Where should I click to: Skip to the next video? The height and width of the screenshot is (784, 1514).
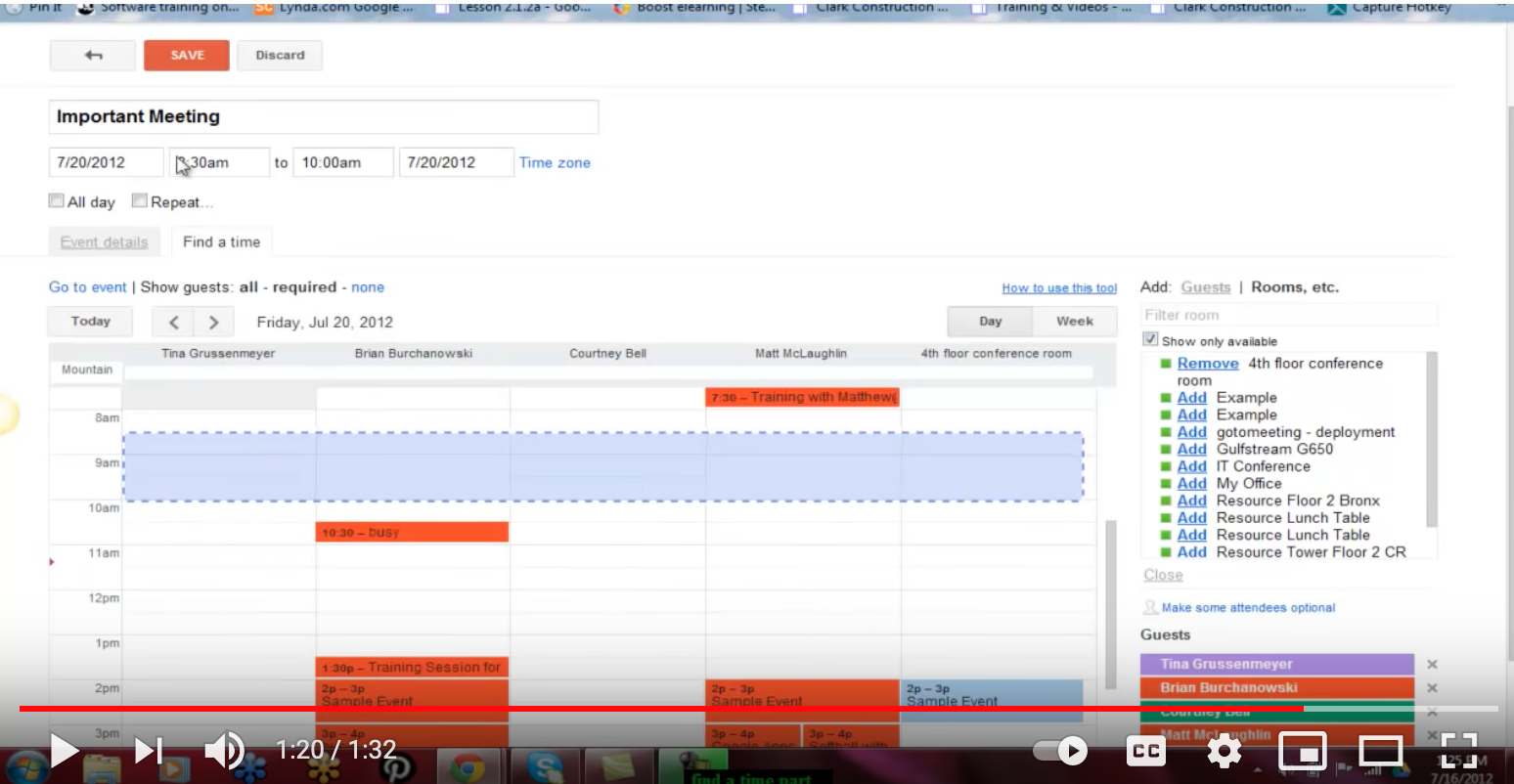point(149,751)
